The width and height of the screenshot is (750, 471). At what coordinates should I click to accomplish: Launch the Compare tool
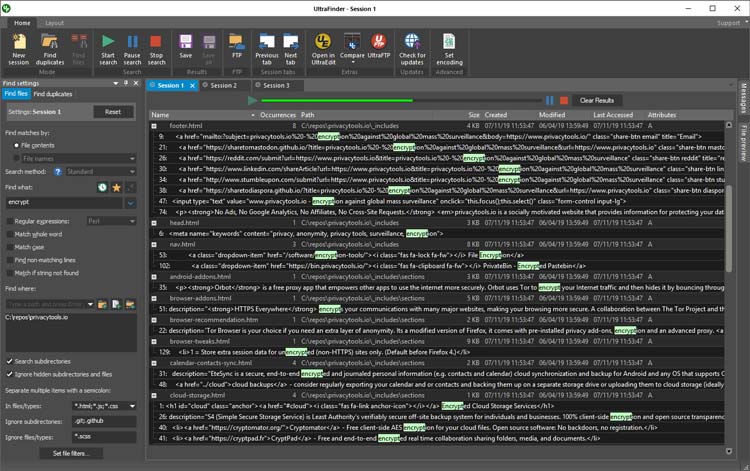pyautogui.click(x=352, y=48)
